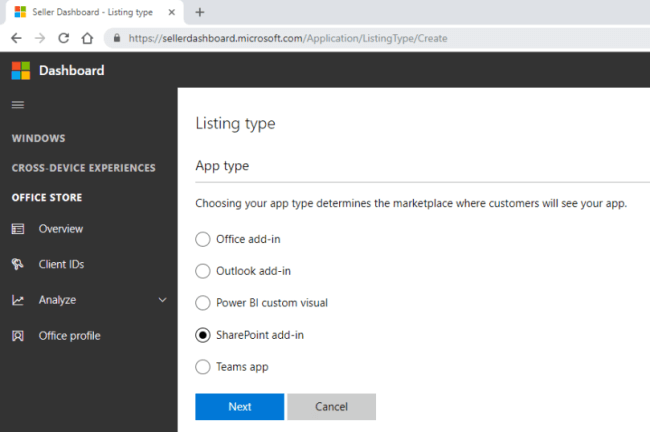This screenshot has height=432, width=650.
Task: Go to Overview in sidebar
Action: pyautogui.click(x=61, y=229)
